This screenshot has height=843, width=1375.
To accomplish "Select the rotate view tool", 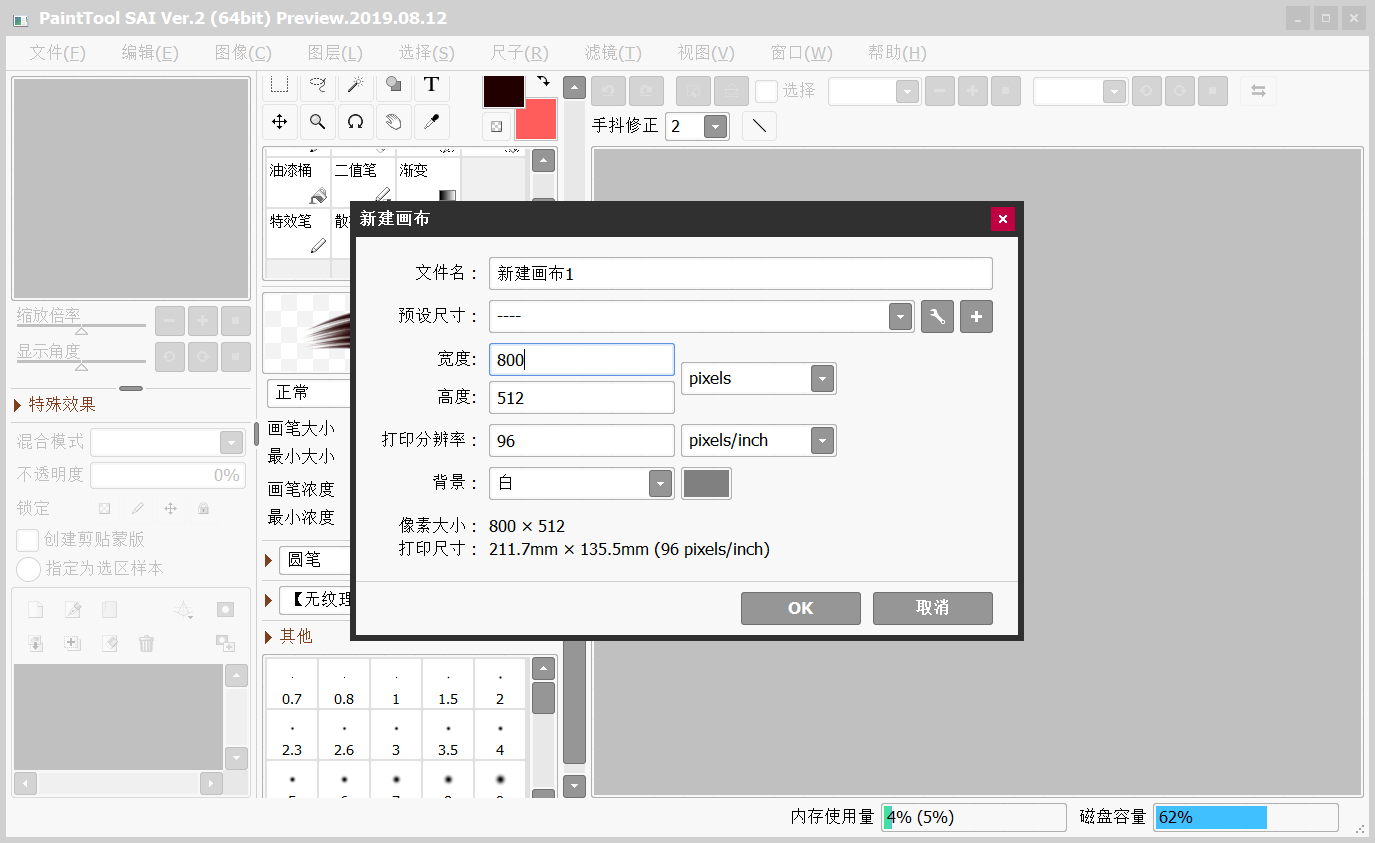I will tap(355, 122).
